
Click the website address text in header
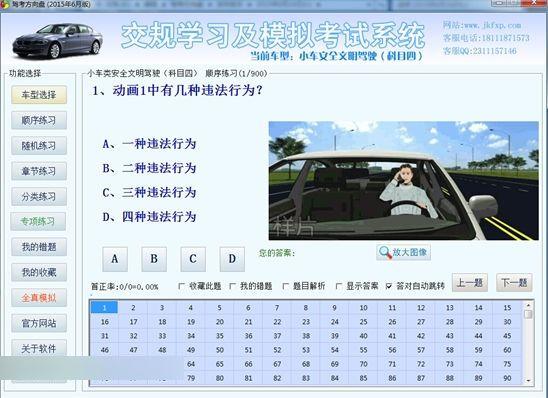pos(482,25)
